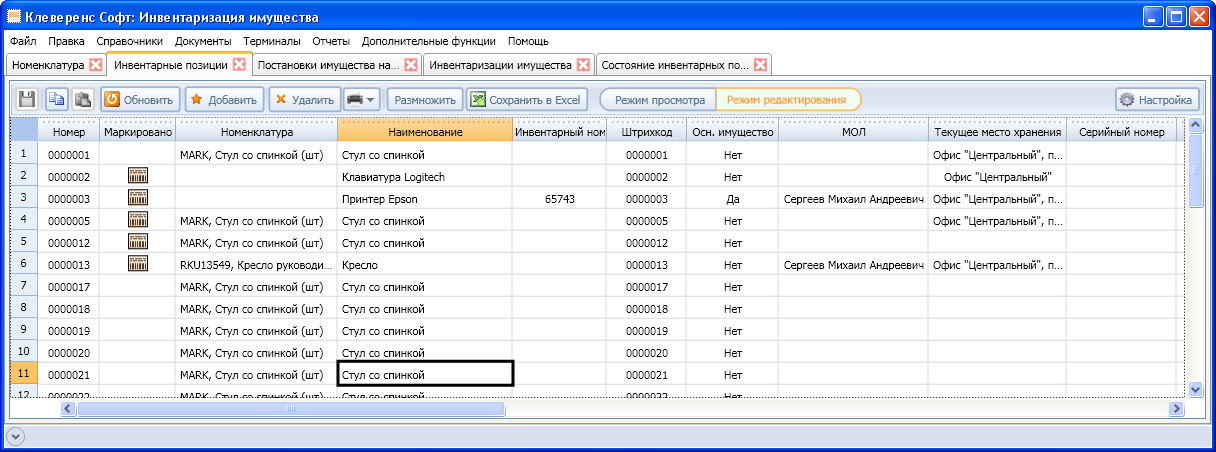The image size is (1216, 452).
Task: Open the Настройка settings gear button
Action: click(x=1157, y=99)
